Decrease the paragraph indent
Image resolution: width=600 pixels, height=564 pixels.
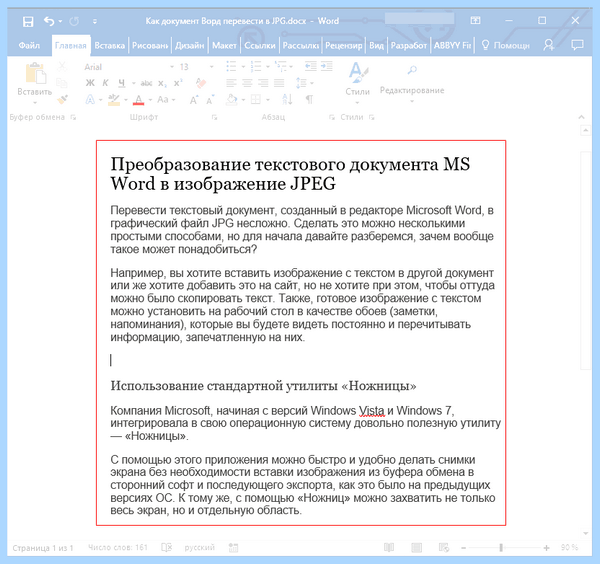click(310, 67)
